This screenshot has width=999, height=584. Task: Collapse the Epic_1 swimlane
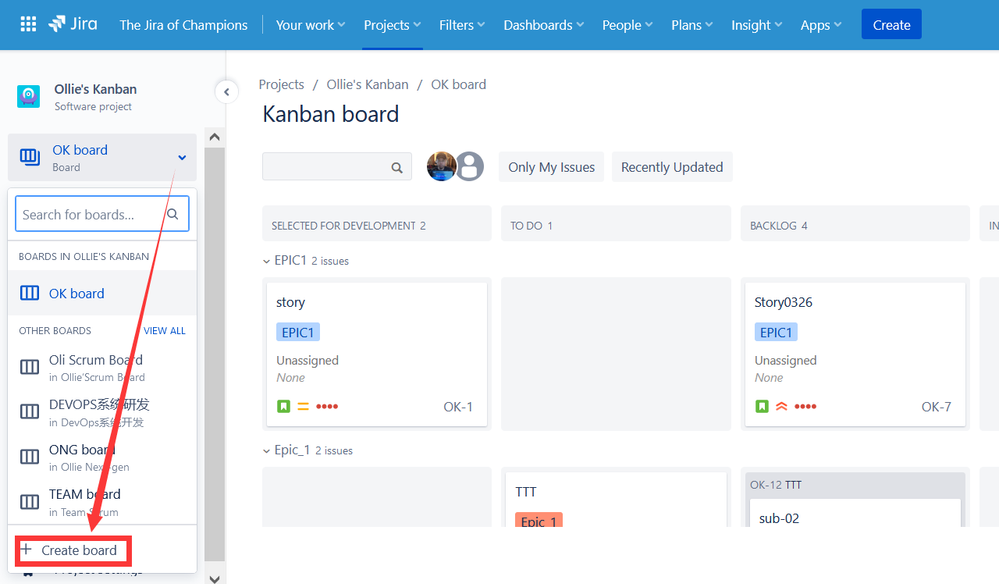click(x=266, y=451)
